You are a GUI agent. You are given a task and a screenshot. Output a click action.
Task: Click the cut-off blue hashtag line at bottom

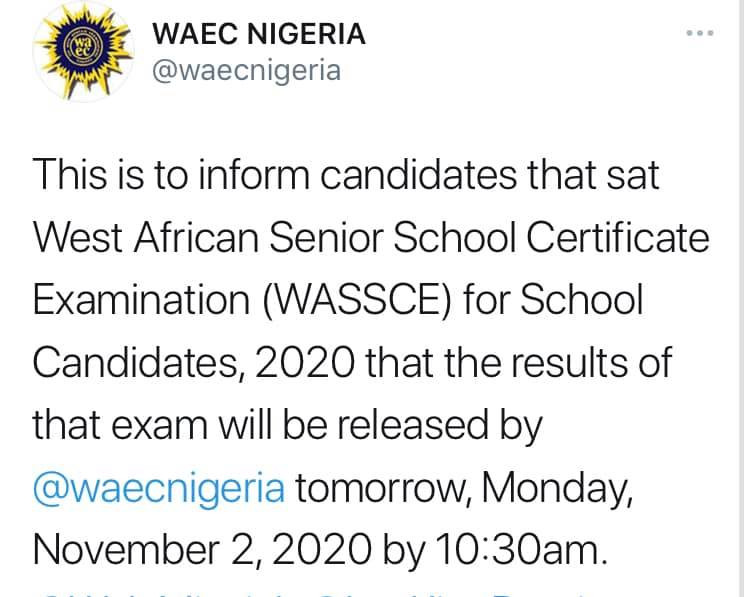pyautogui.click(x=320, y=590)
